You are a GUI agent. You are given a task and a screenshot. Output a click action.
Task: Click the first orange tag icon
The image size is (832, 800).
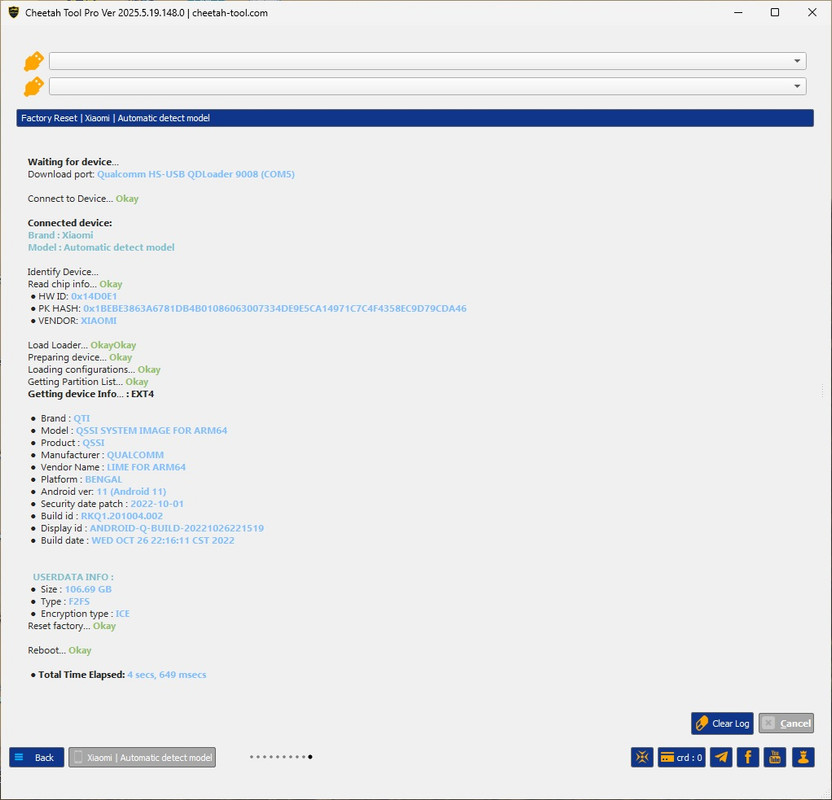33,62
